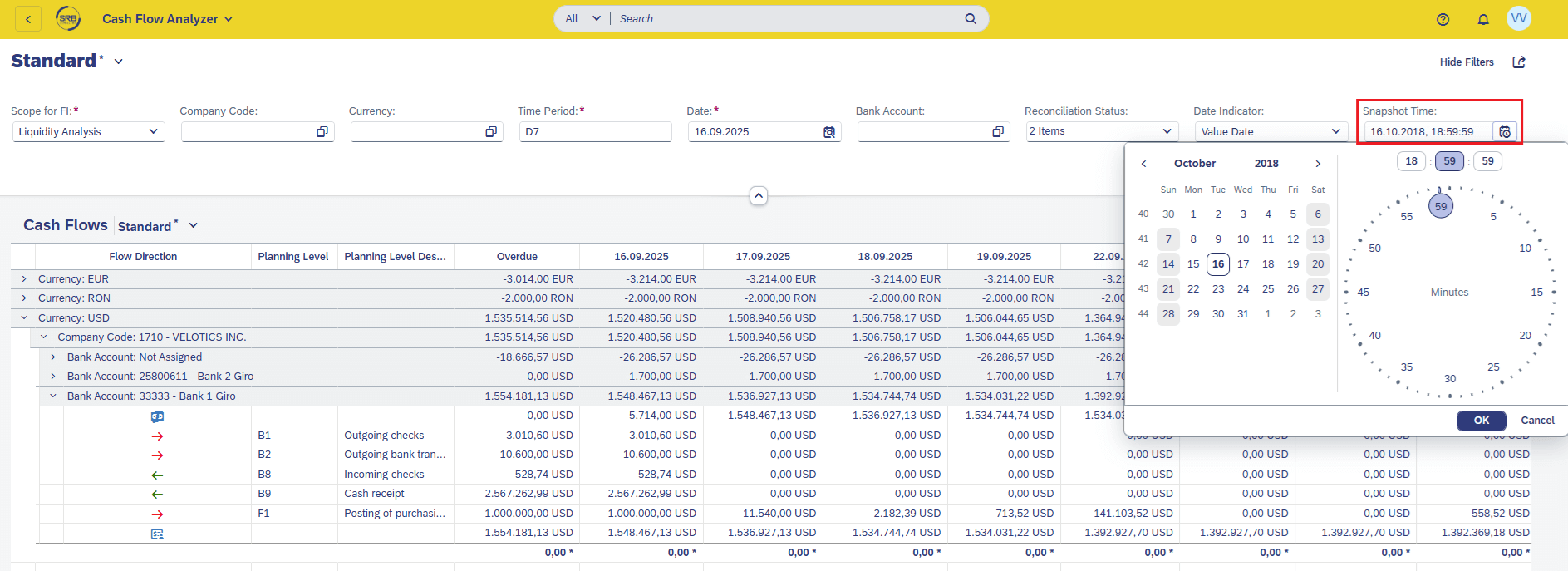Confirm the date picker with OK

pos(1481,421)
